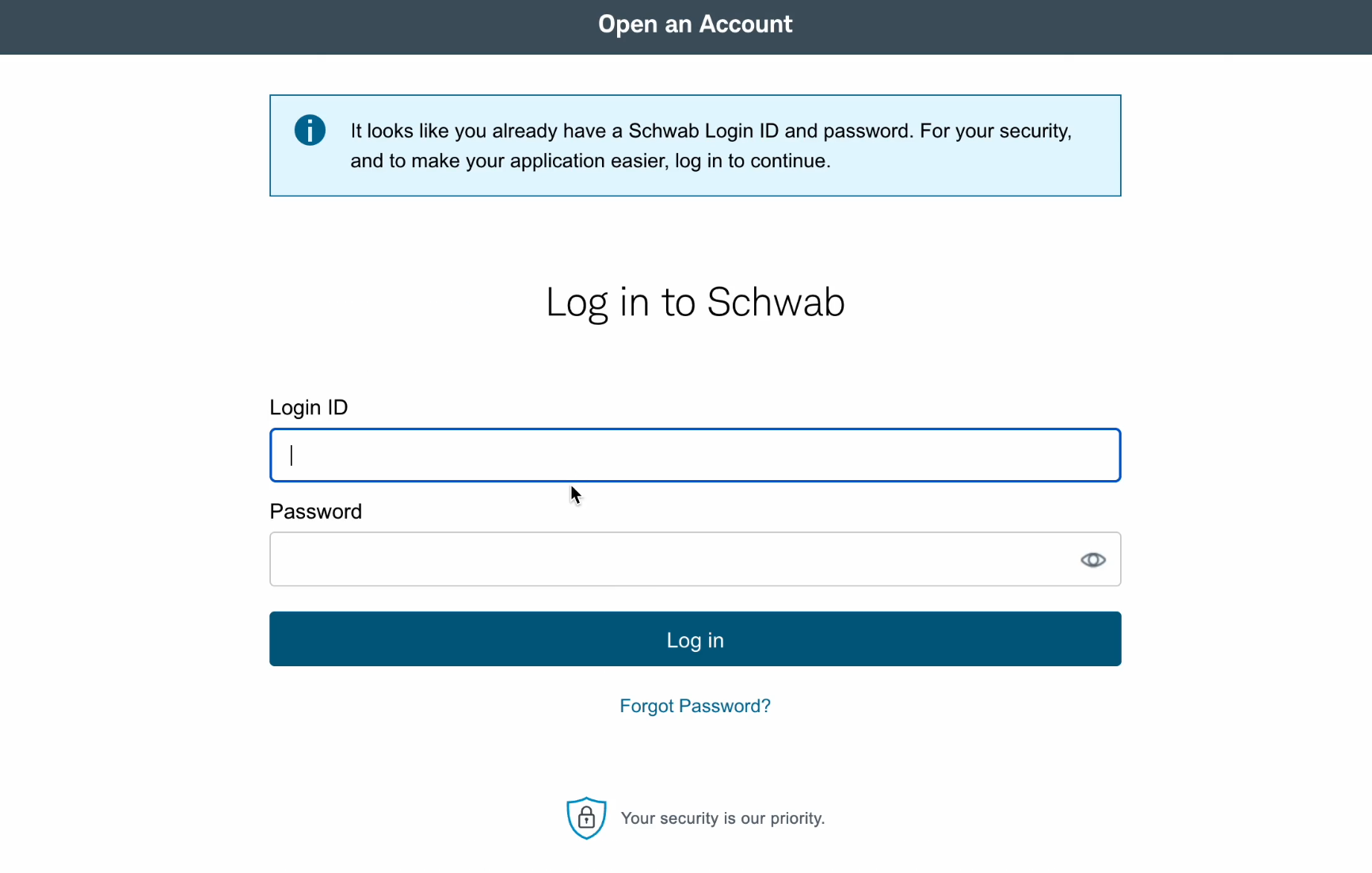The image size is (1372, 873).
Task: Show the password with the eye icon
Action: [1092, 560]
